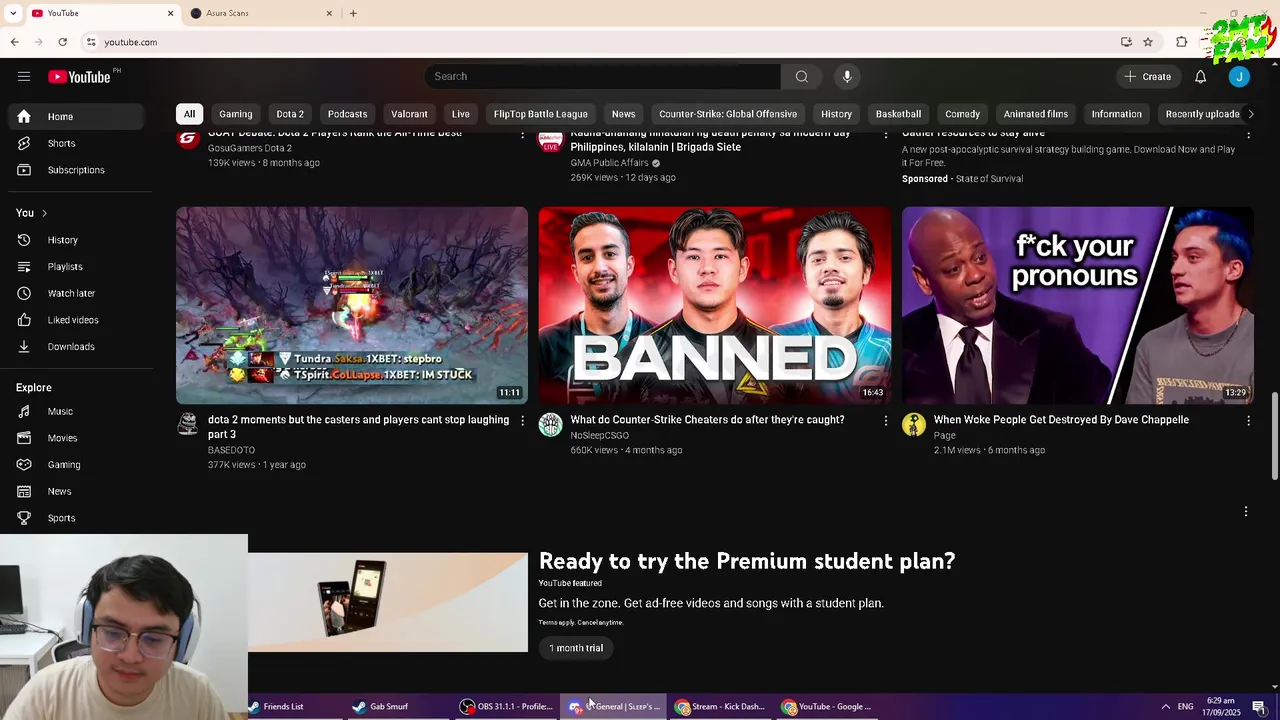Open When Woke People Get Destroyed title

[x=1061, y=420]
